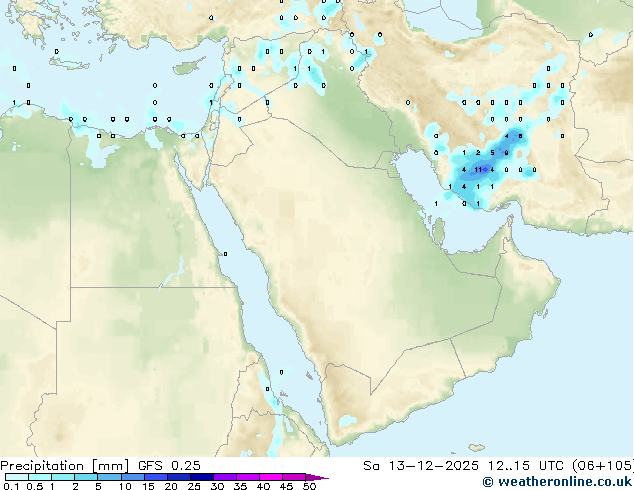Screen dimensions: 634x490
Task: Click the forecast date '13-12-2025' text
Action: pos(433,466)
